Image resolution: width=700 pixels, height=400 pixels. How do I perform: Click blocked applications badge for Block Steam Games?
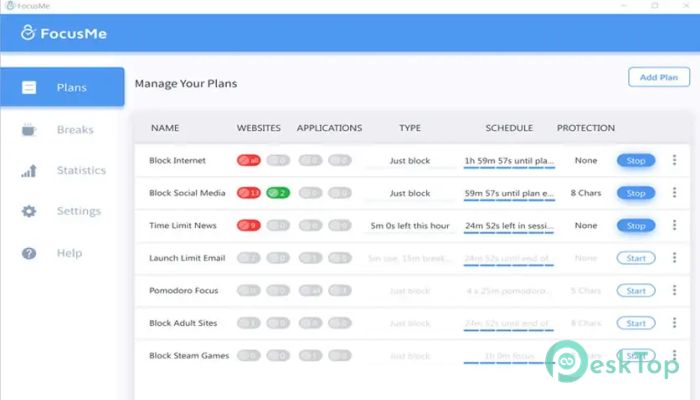tap(310, 356)
